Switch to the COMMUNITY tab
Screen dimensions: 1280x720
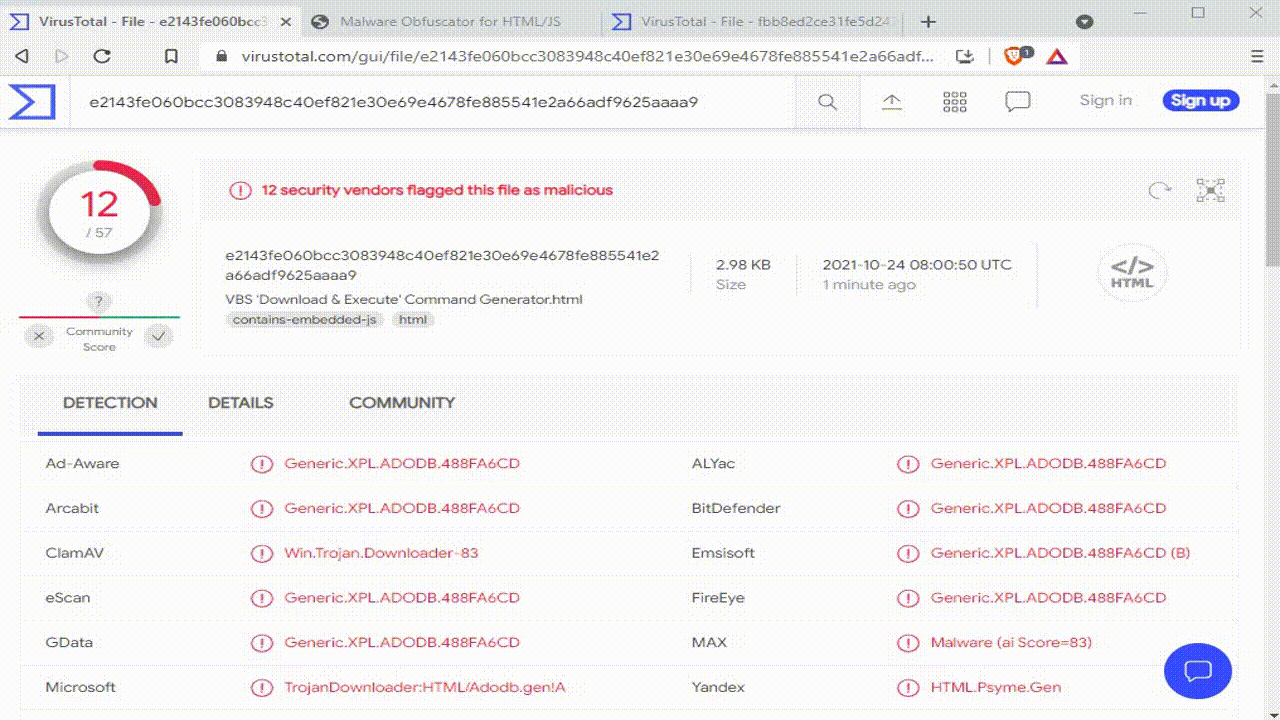click(x=401, y=403)
